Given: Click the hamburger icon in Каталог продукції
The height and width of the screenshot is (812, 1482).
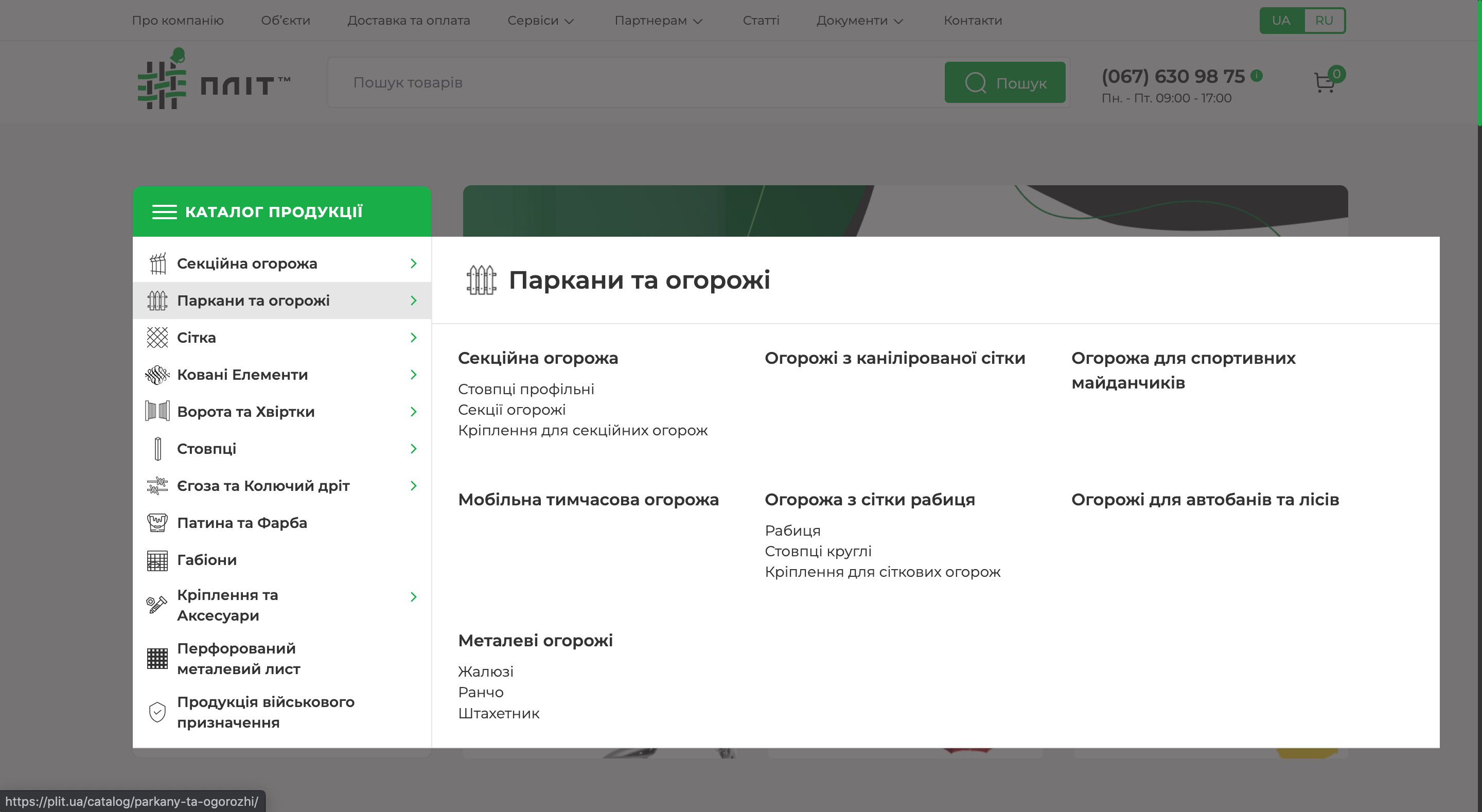Looking at the screenshot, I should point(164,212).
